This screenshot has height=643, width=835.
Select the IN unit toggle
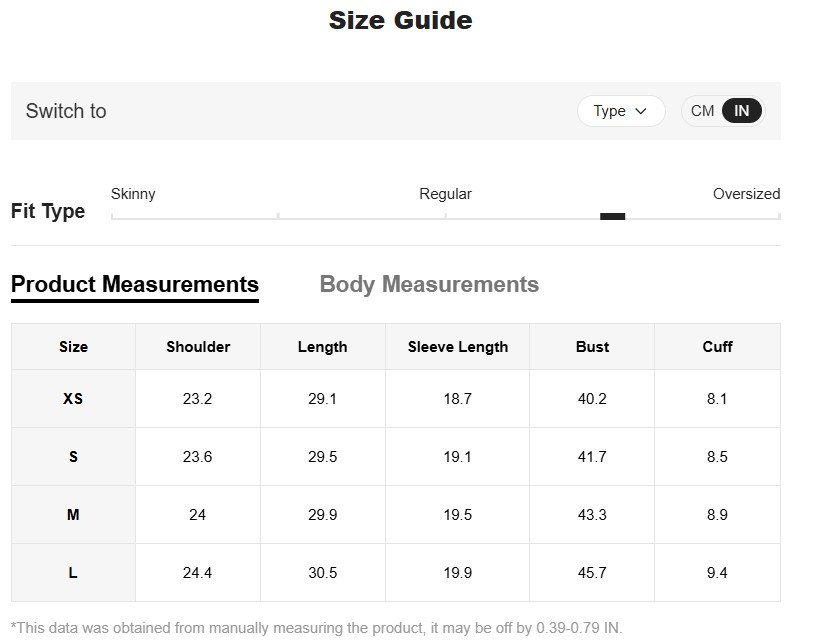click(x=741, y=111)
